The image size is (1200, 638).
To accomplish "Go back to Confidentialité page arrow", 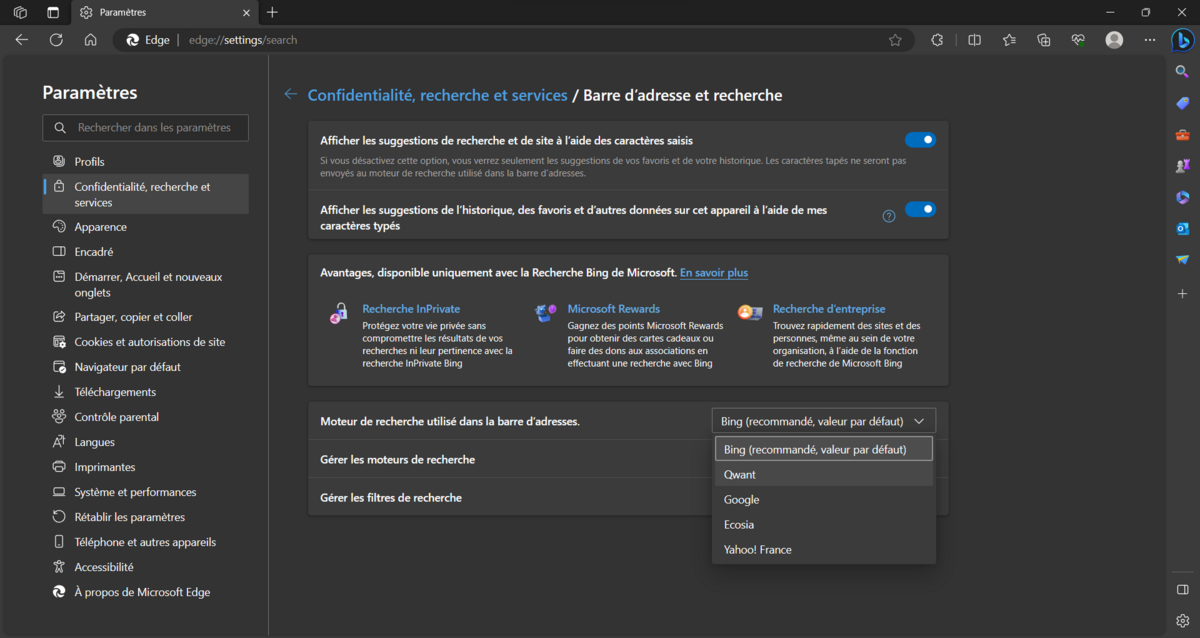I will 290,94.
